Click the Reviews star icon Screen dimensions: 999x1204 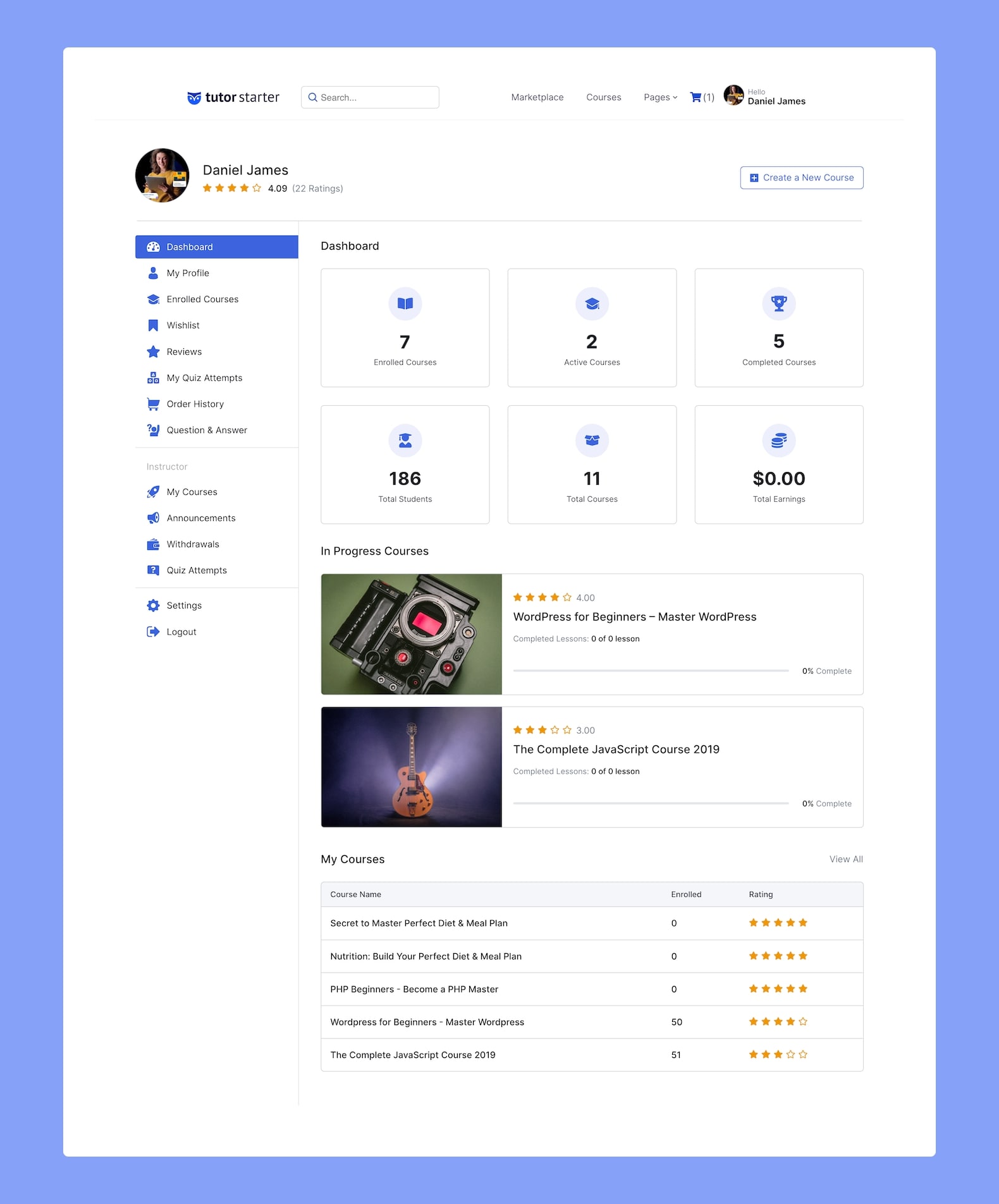[153, 351]
